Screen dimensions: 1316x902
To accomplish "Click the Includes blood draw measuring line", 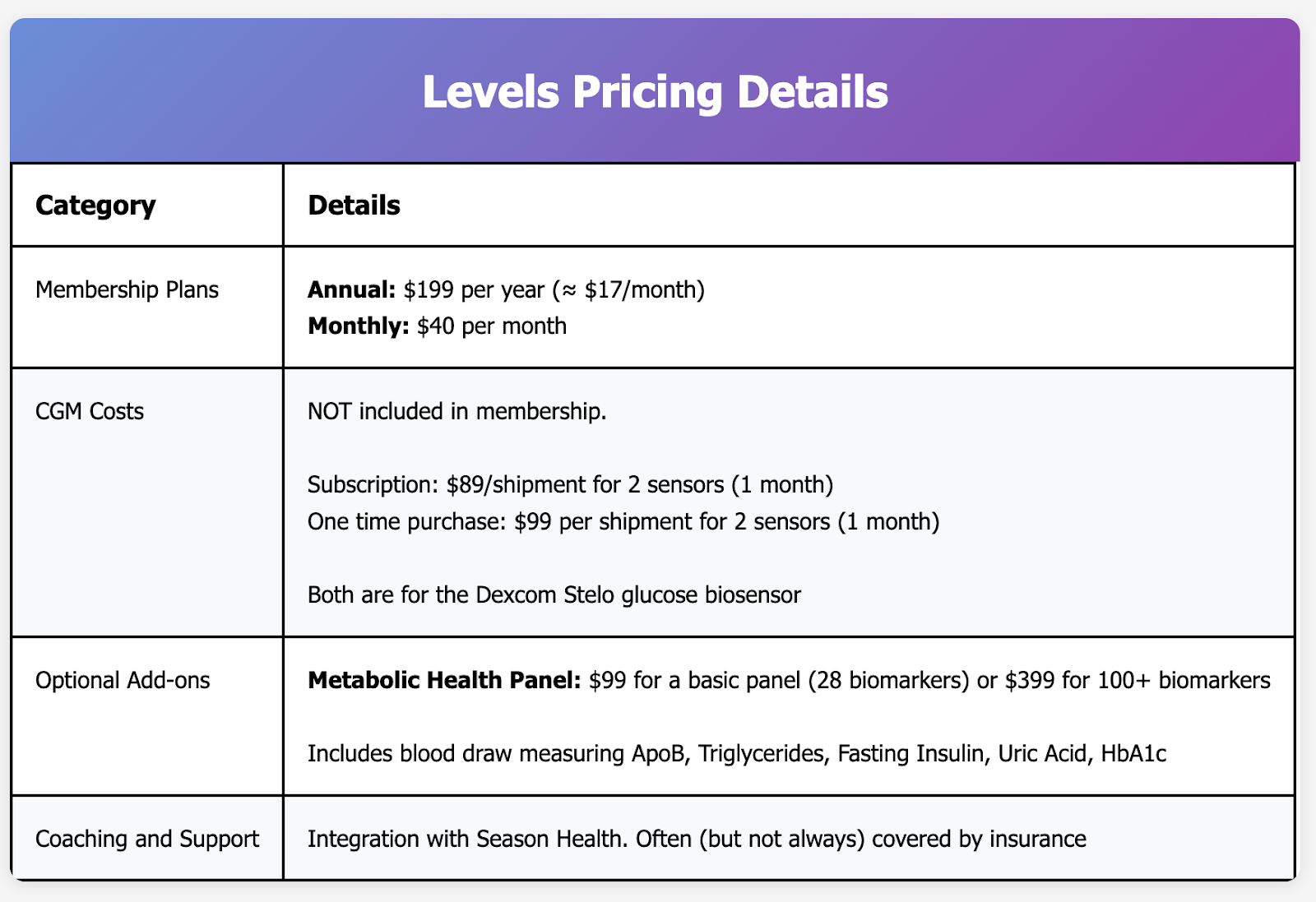I will (x=736, y=753).
